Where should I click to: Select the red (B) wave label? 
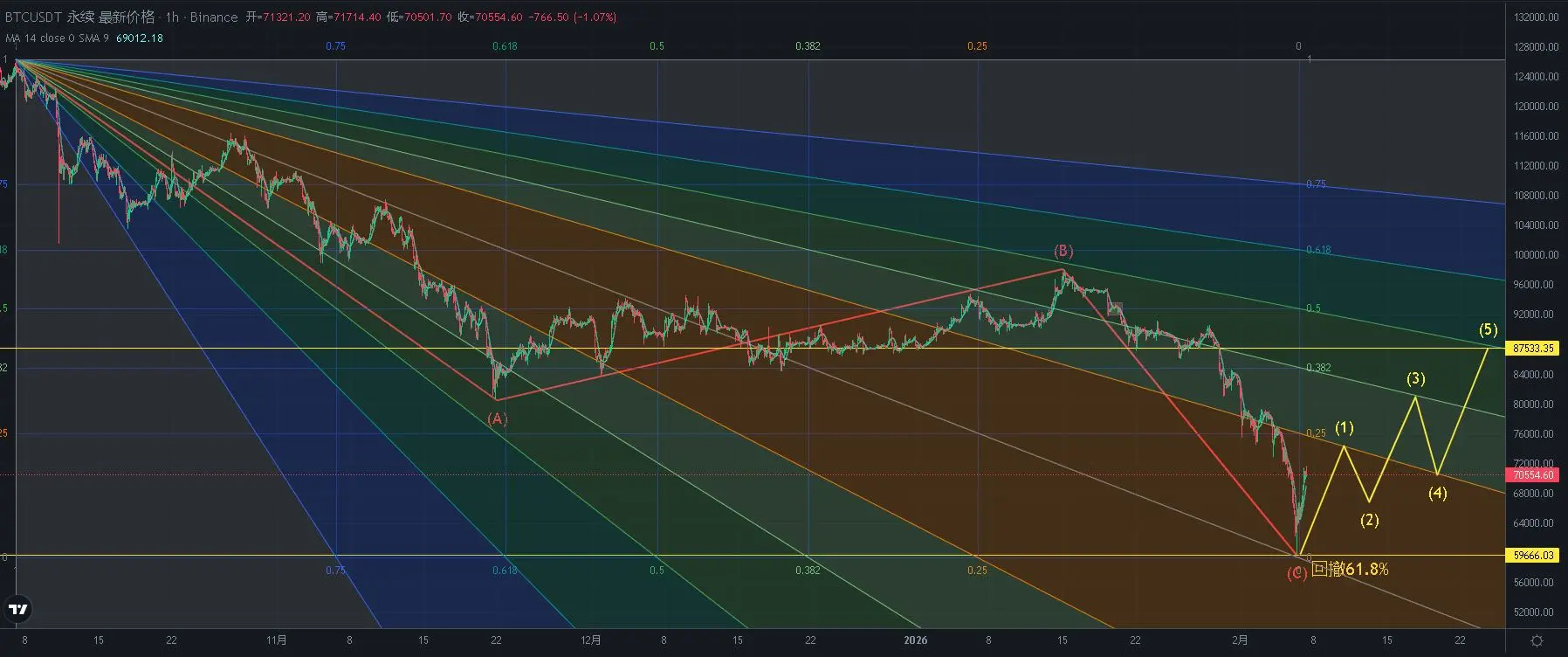pyautogui.click(x=1063, y=252)
